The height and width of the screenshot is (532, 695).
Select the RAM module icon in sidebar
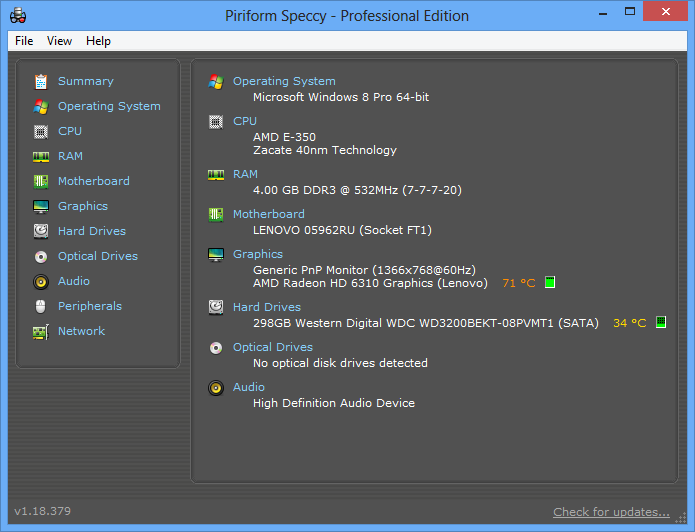tap(41, 156)
